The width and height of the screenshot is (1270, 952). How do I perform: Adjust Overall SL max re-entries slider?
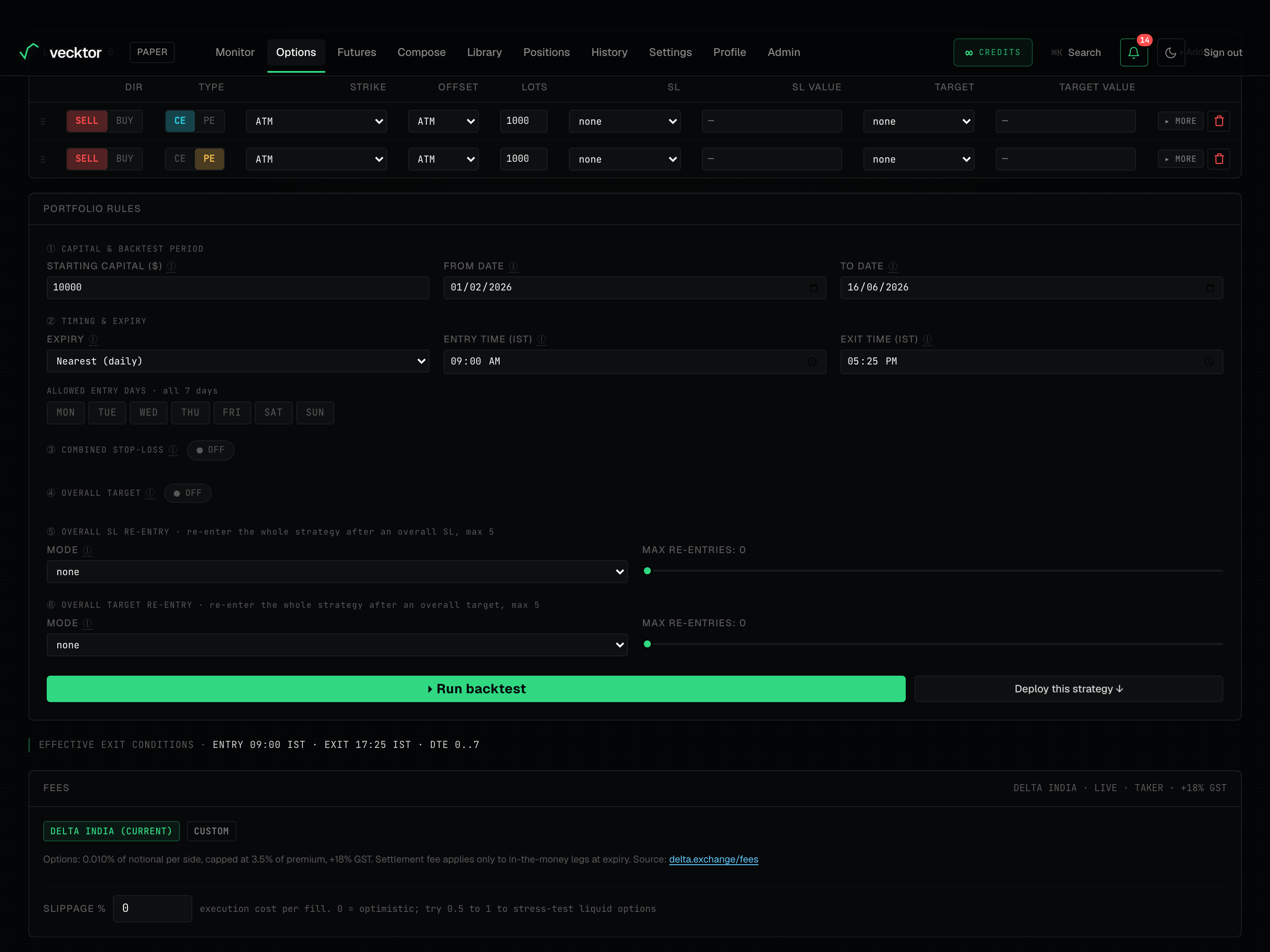pyautogui.click(x=932, y=571)
